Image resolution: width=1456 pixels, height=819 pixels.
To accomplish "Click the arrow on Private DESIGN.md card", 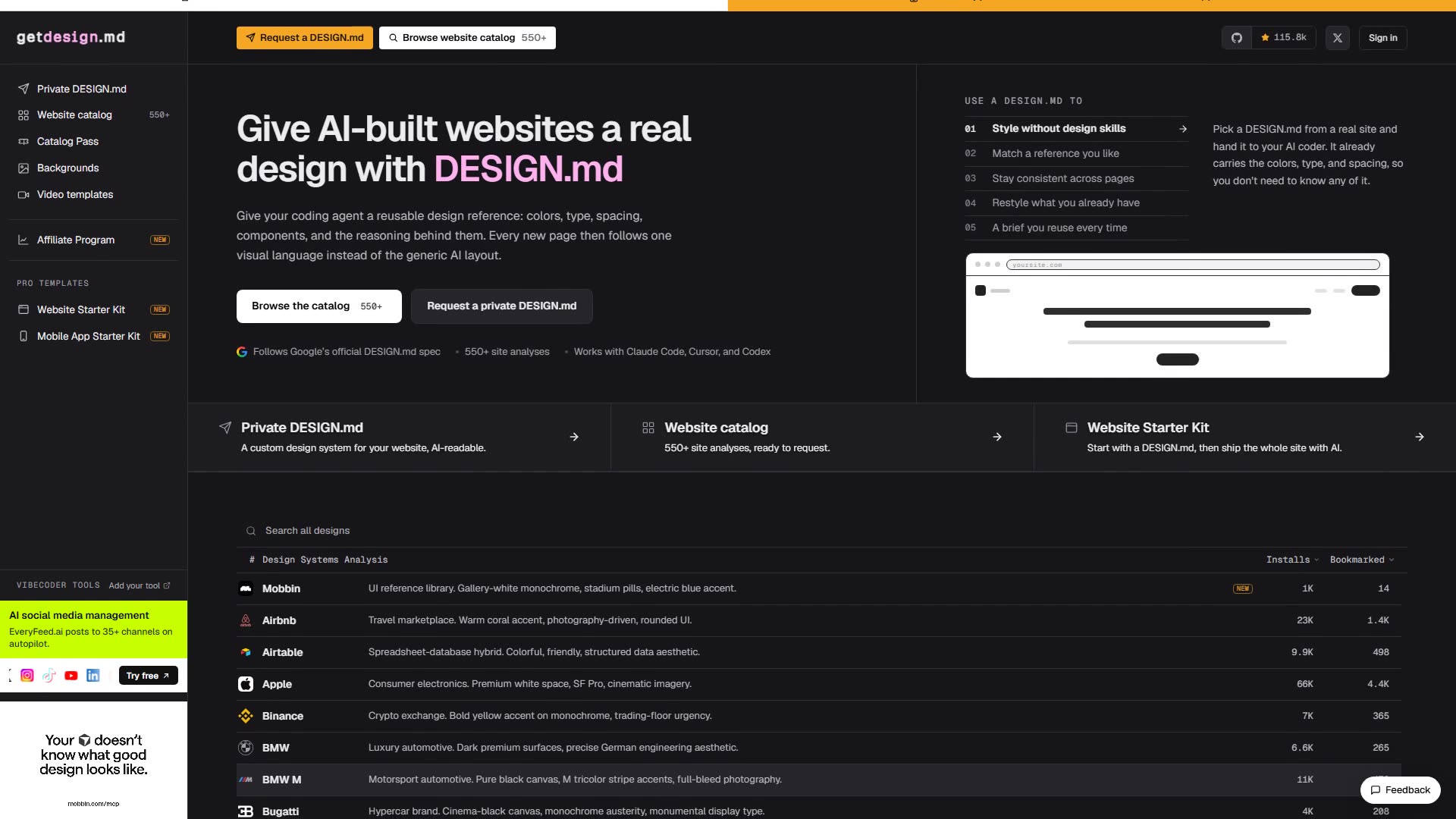I will point(574,437).
